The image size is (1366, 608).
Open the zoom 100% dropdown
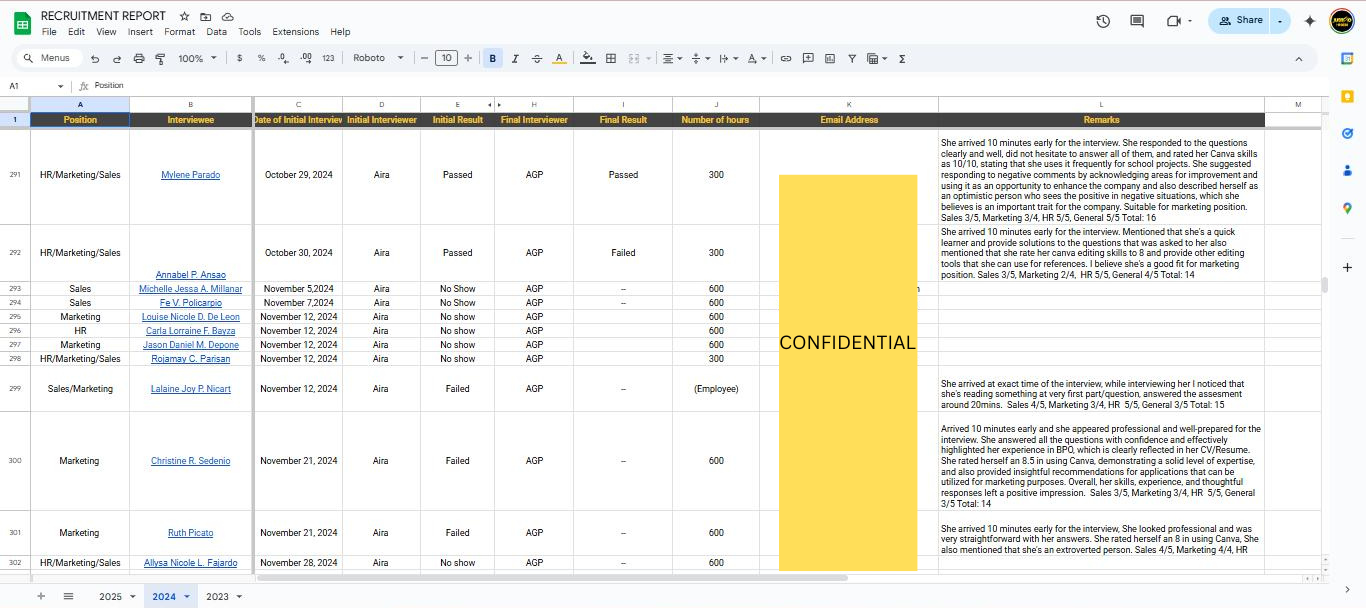(197, 59)
